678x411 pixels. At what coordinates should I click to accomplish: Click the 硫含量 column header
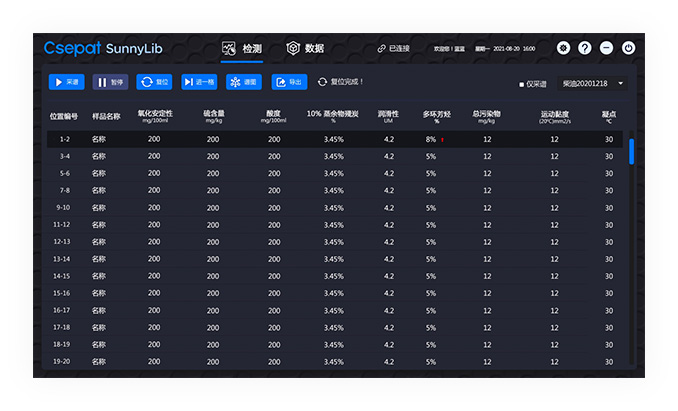213,115
